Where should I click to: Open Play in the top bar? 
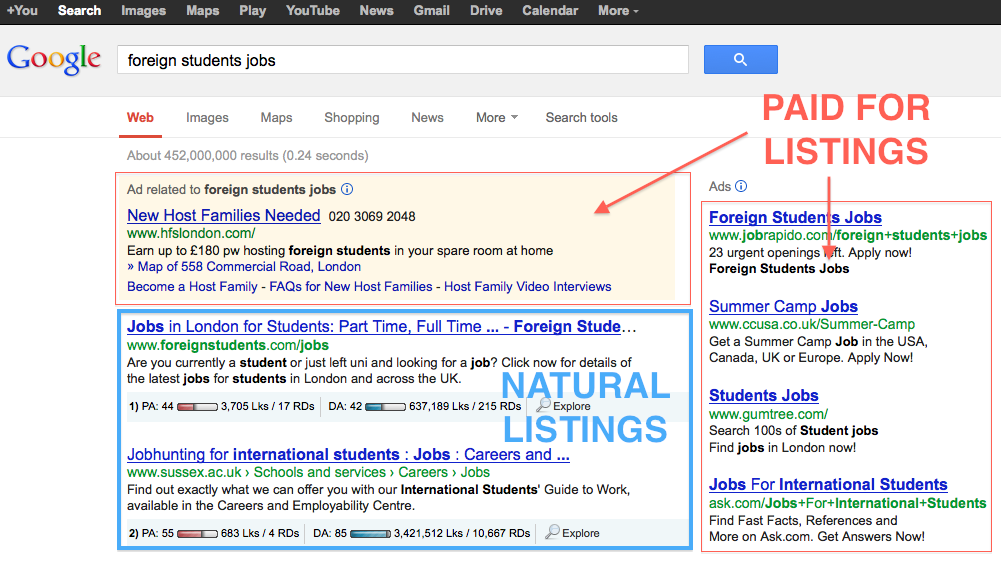[x=253, y=11]
